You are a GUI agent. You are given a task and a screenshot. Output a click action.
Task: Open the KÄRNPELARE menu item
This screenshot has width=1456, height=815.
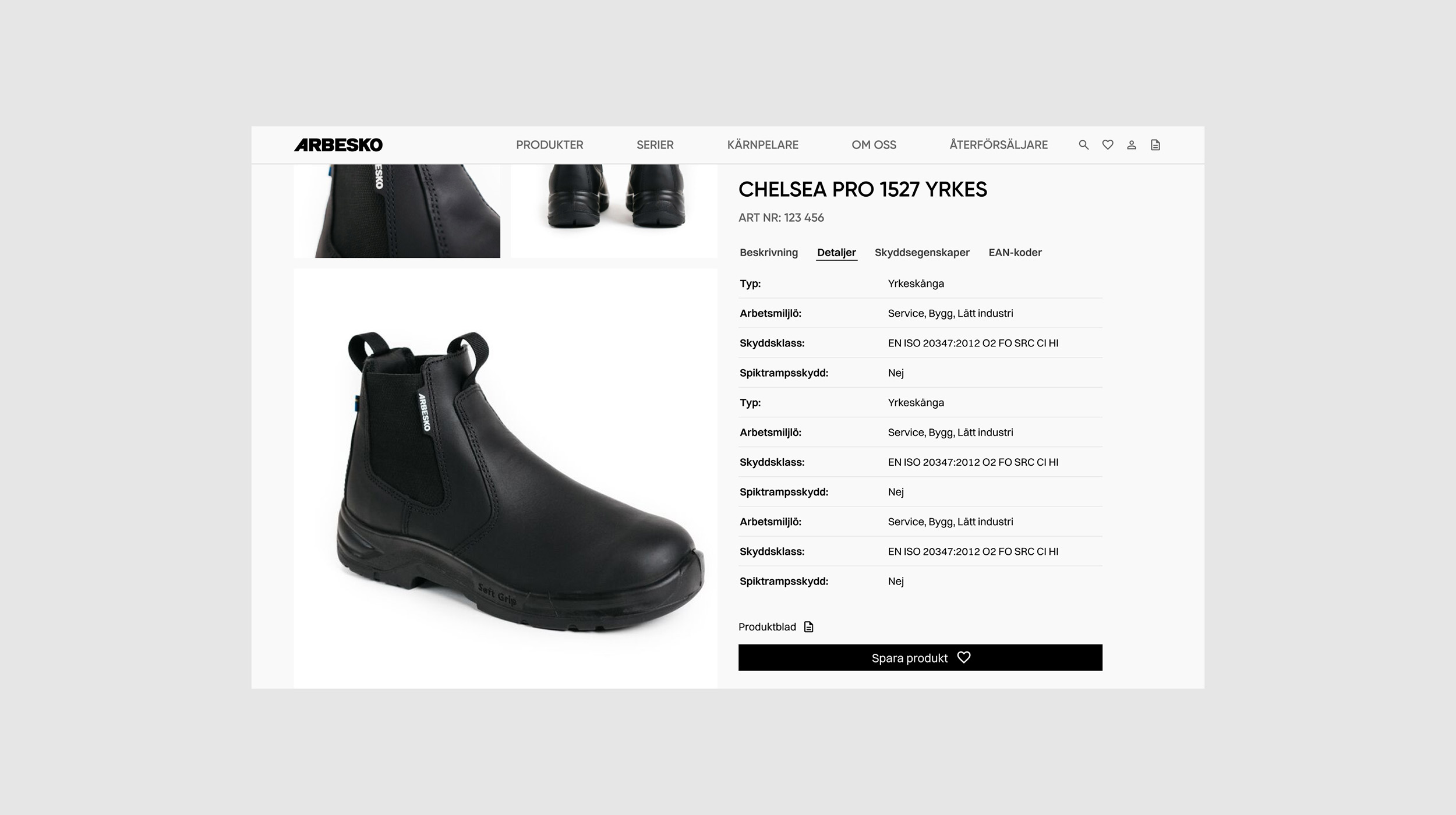[762, 145]
